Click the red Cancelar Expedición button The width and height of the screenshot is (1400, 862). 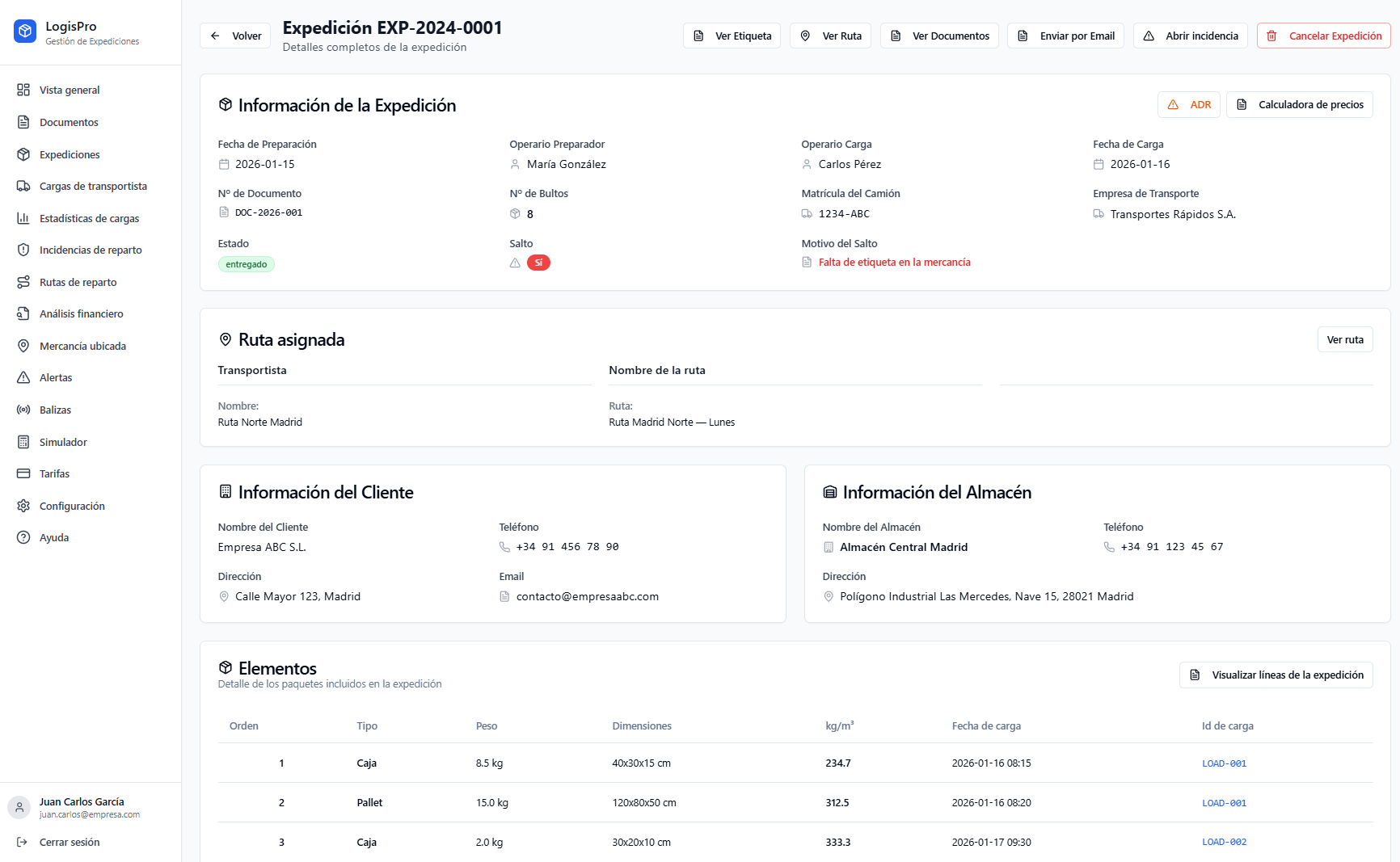pyautogui.click(x=1323, y=36)
